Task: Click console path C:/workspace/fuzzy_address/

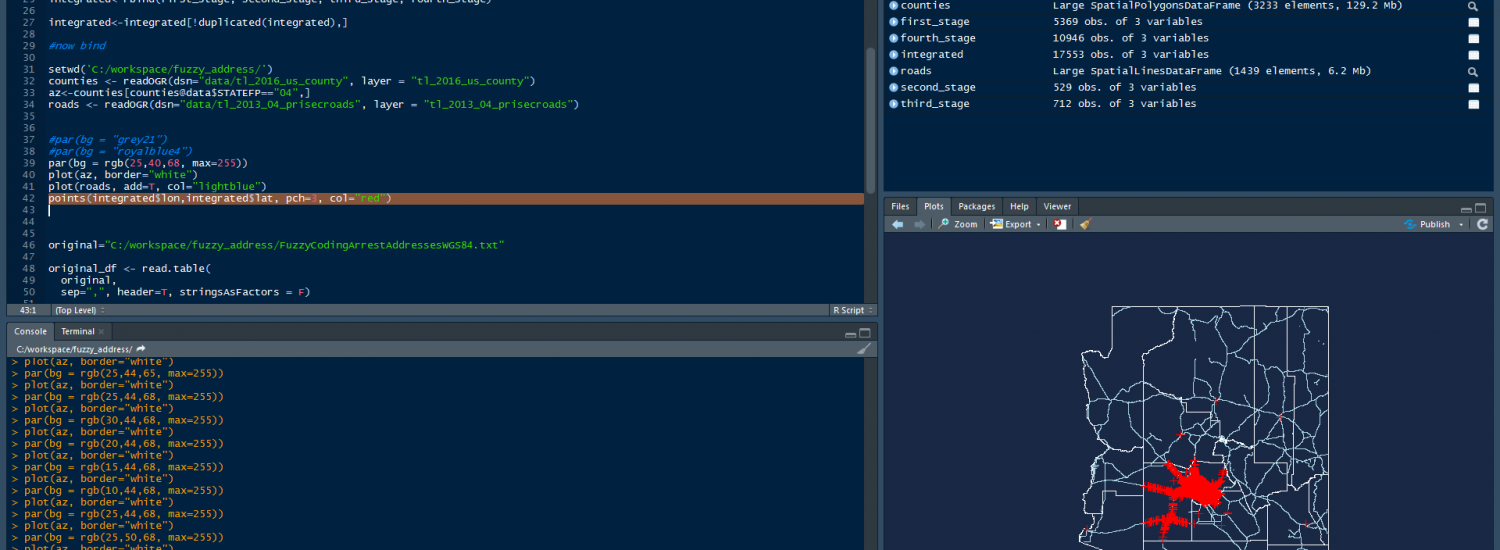Action: 74,349
